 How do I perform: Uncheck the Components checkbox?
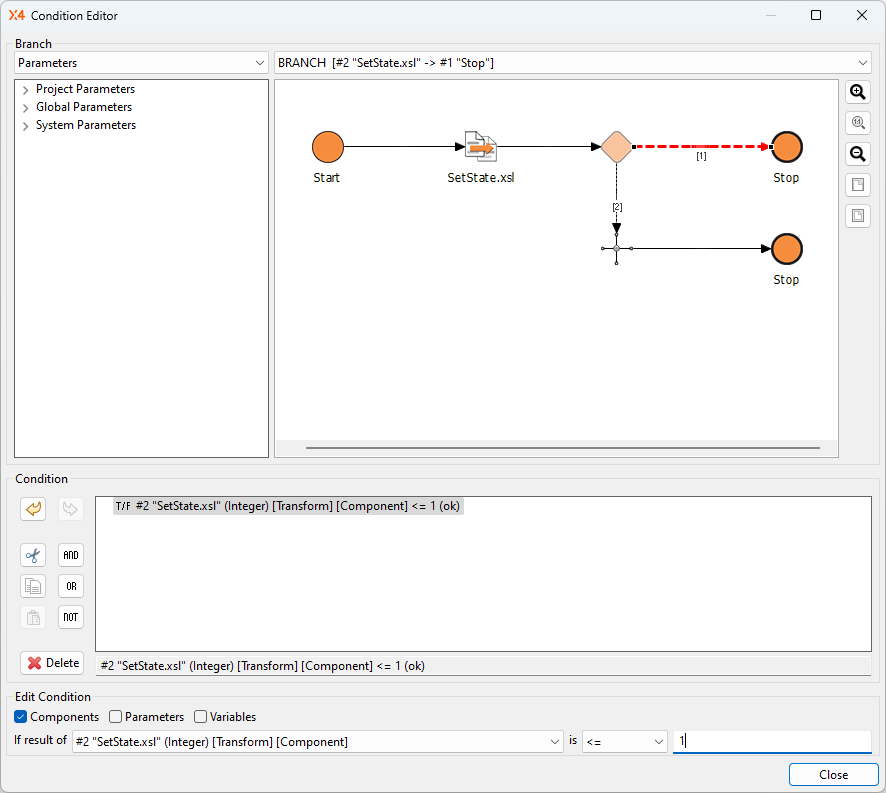point(21,717)
